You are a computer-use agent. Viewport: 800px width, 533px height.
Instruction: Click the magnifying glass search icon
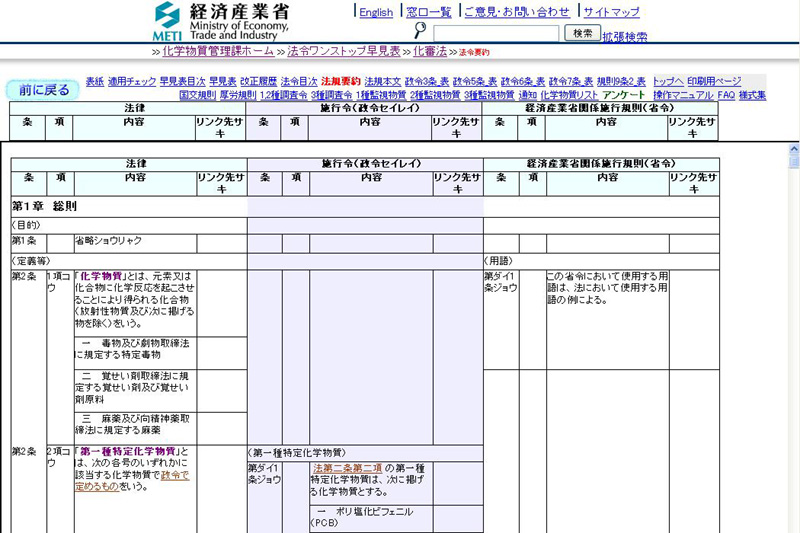click(420, 32)
